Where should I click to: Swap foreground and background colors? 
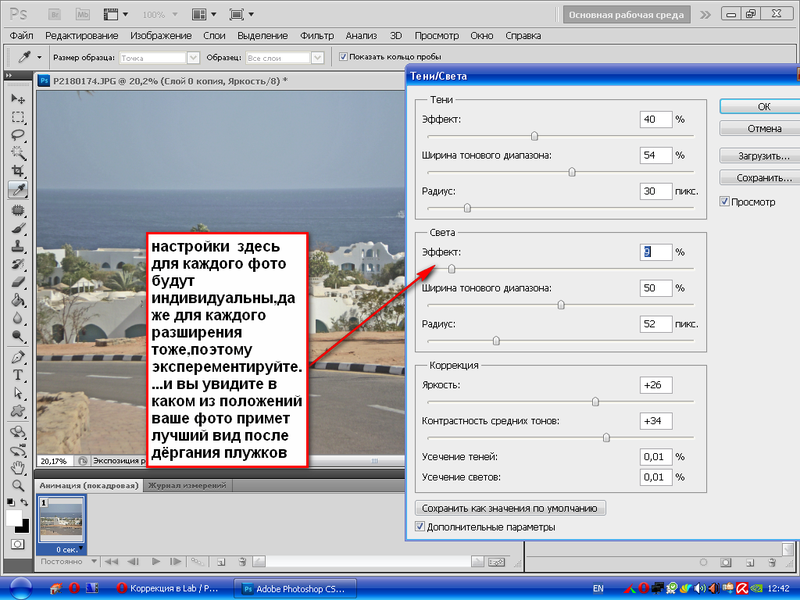click(24, 503)
